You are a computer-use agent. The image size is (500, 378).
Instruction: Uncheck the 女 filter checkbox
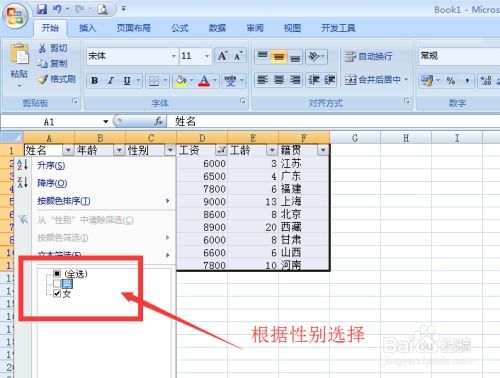coord(57,294)
